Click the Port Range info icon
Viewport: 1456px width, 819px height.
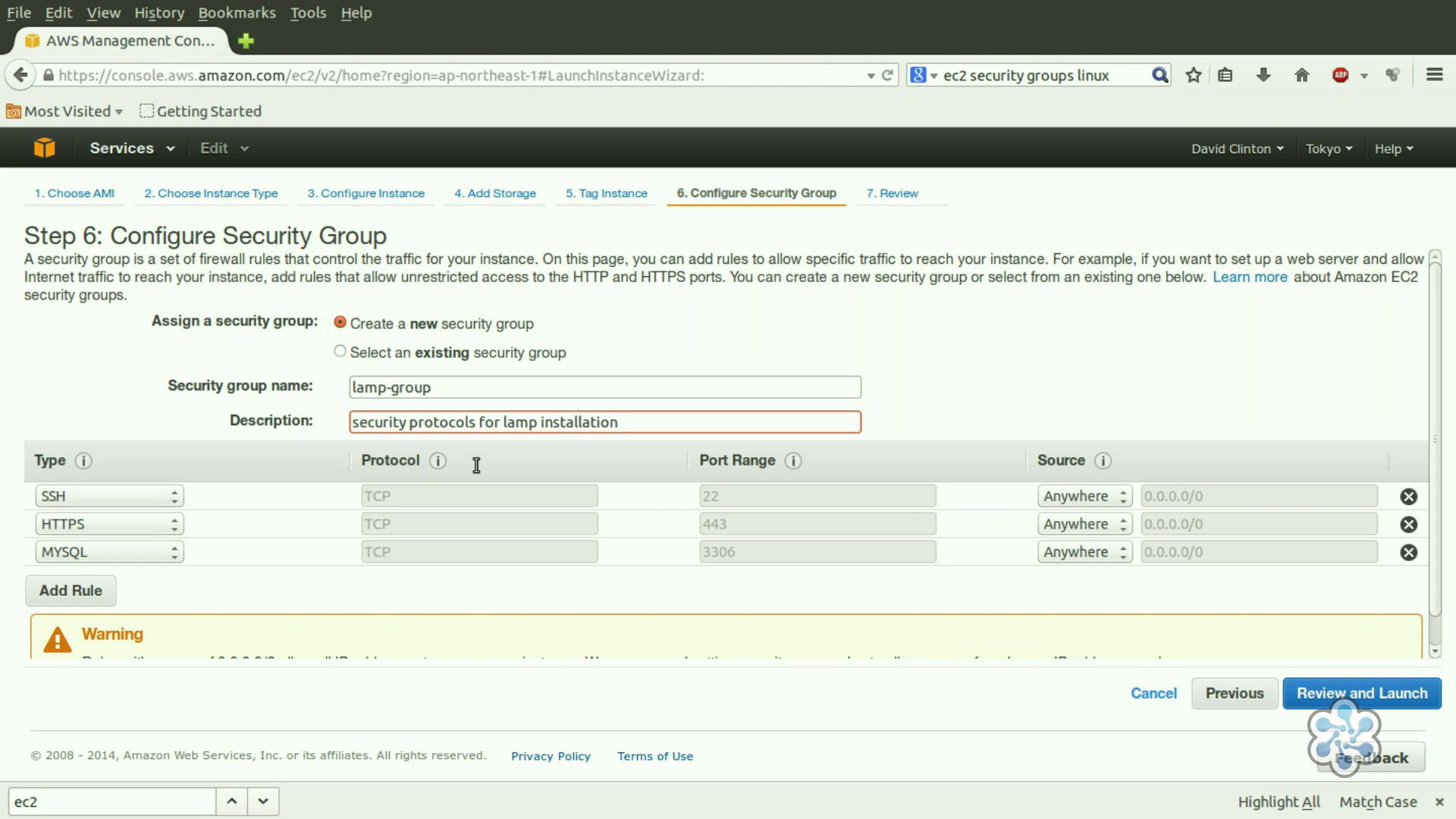tap(793, 460)
